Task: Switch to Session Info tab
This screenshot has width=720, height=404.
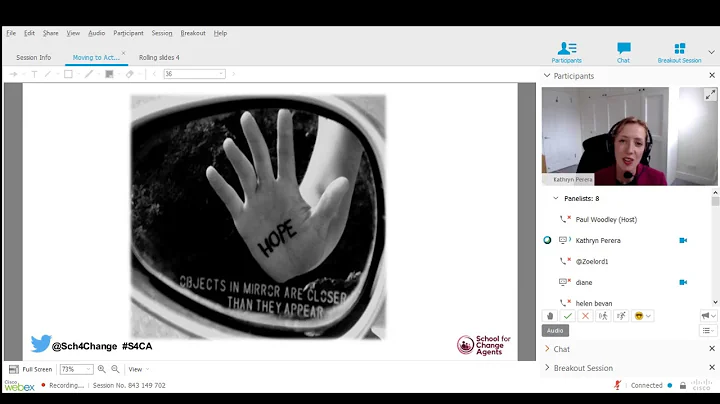Action: pyautogui.click(x=34, y=57)
